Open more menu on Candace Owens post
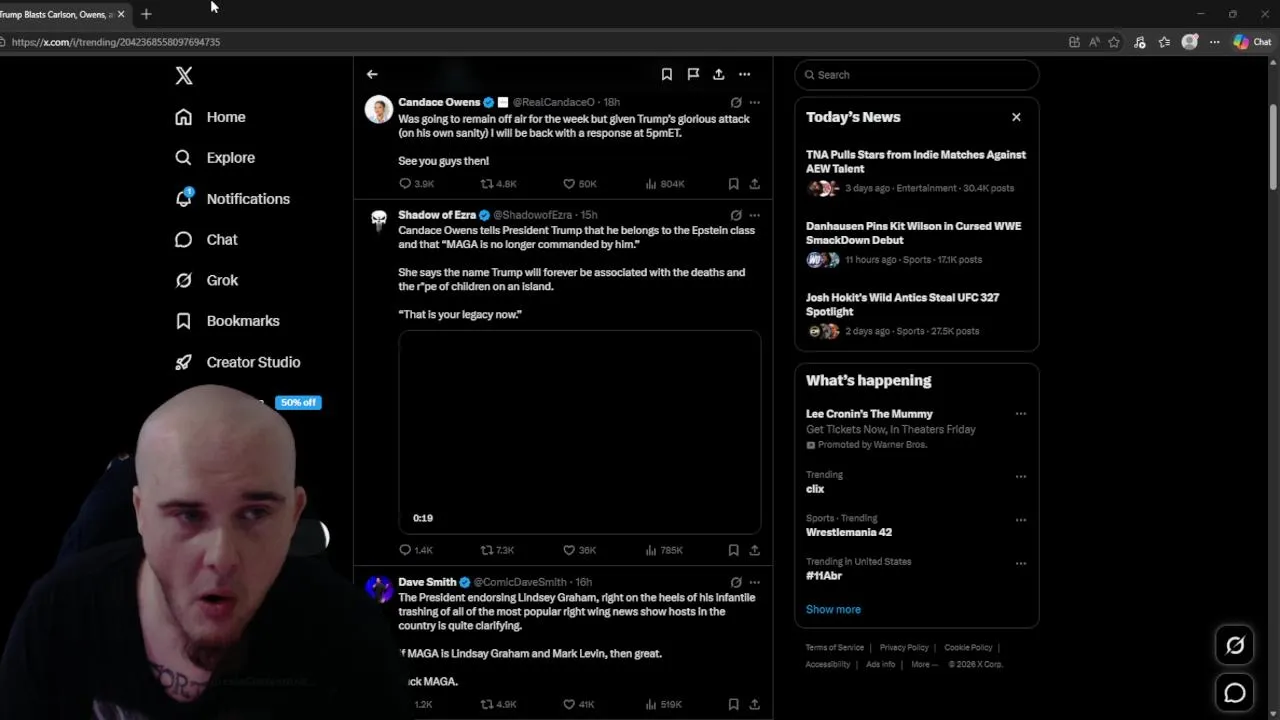The image size is (1280, 720). [755, 102]
